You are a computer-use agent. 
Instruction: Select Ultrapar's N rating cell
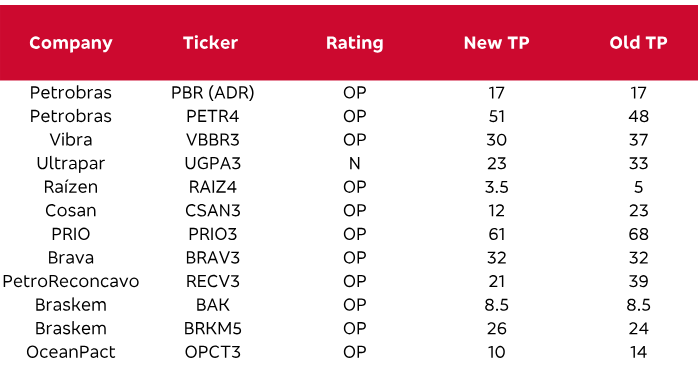(354, 163)
